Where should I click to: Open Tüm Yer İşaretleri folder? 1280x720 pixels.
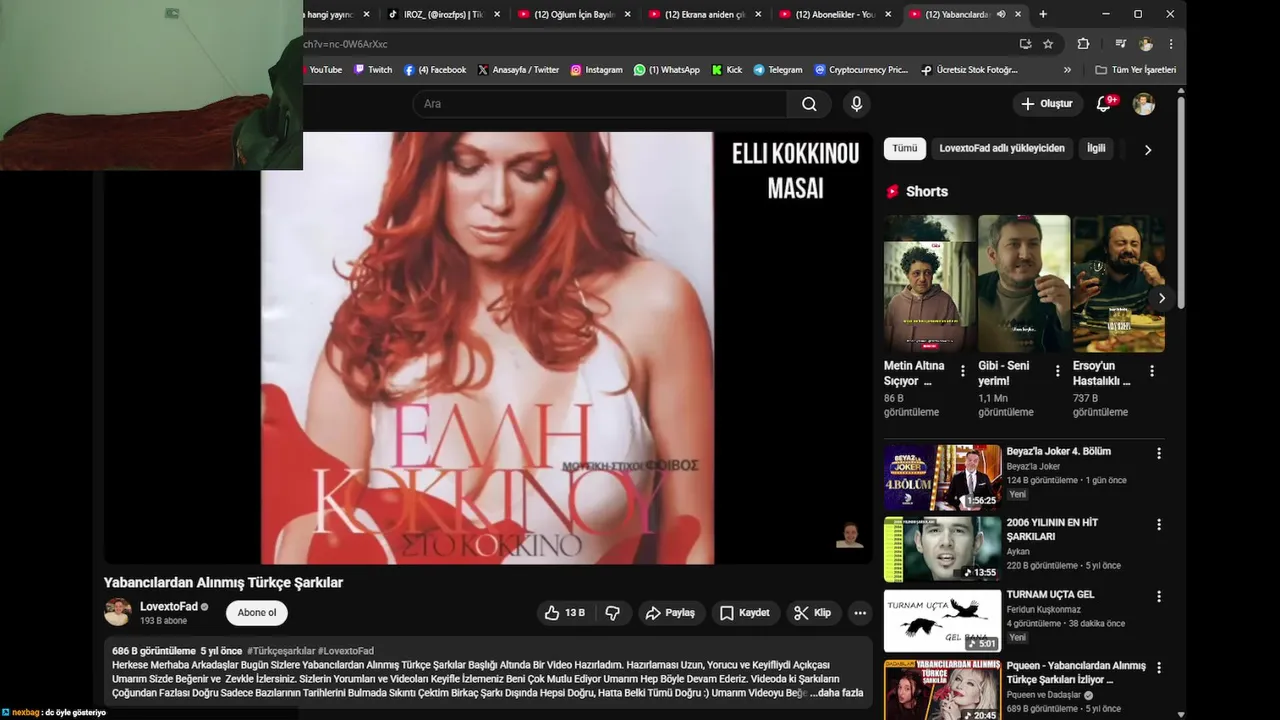pos(1135,70)
